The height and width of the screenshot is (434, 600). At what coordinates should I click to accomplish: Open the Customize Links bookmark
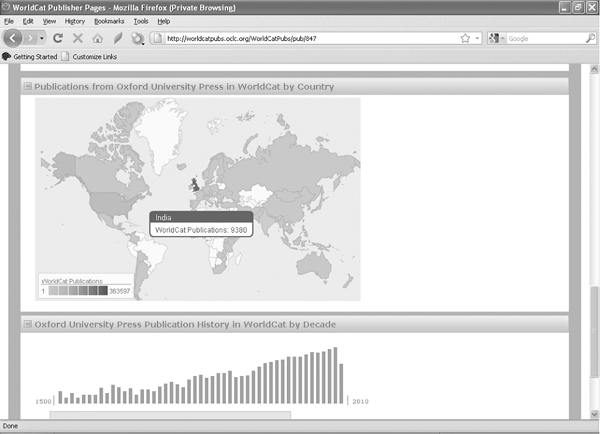pos(100,56)
